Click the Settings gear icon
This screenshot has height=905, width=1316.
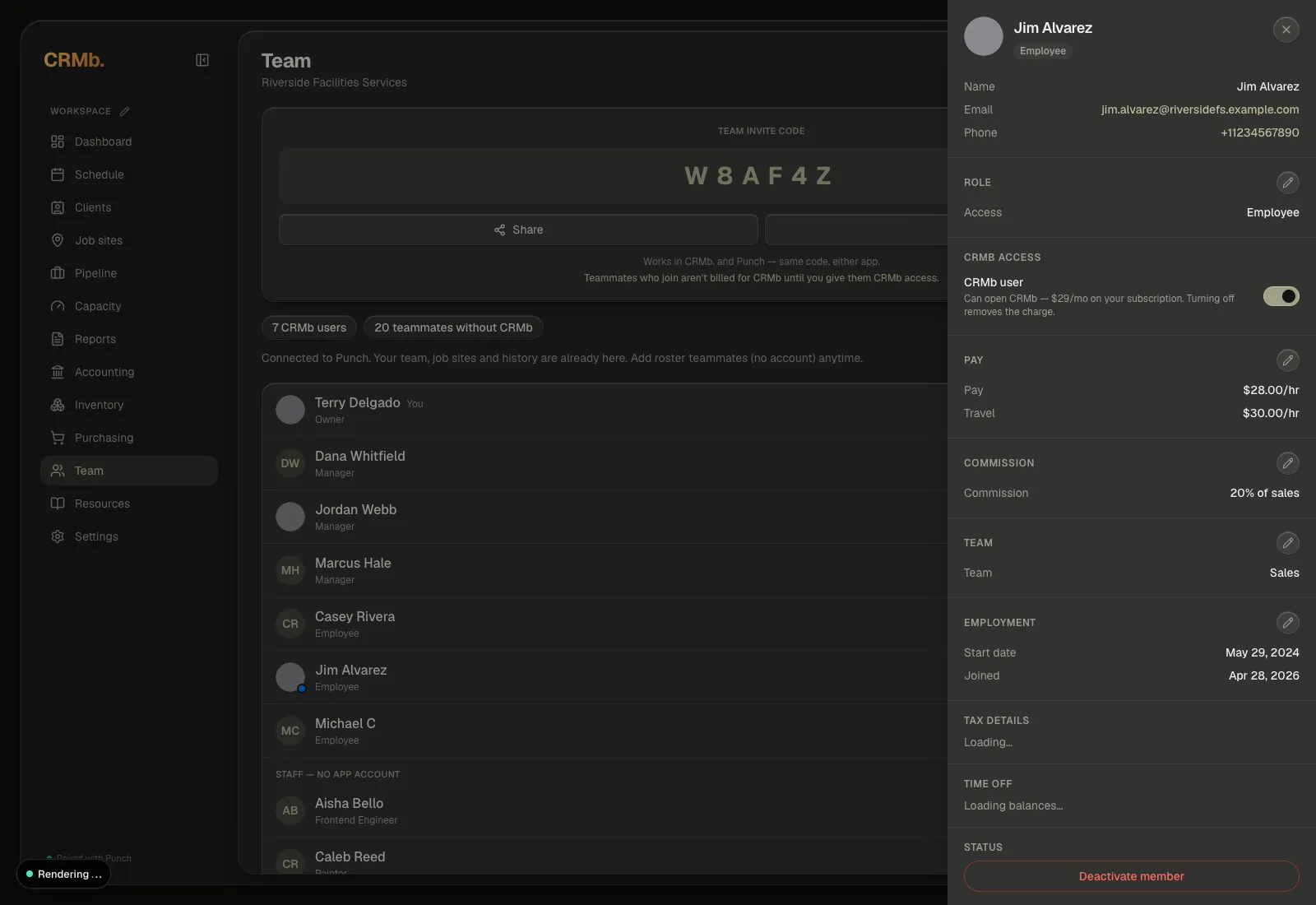pyautogui.click(x=58, y=536)
